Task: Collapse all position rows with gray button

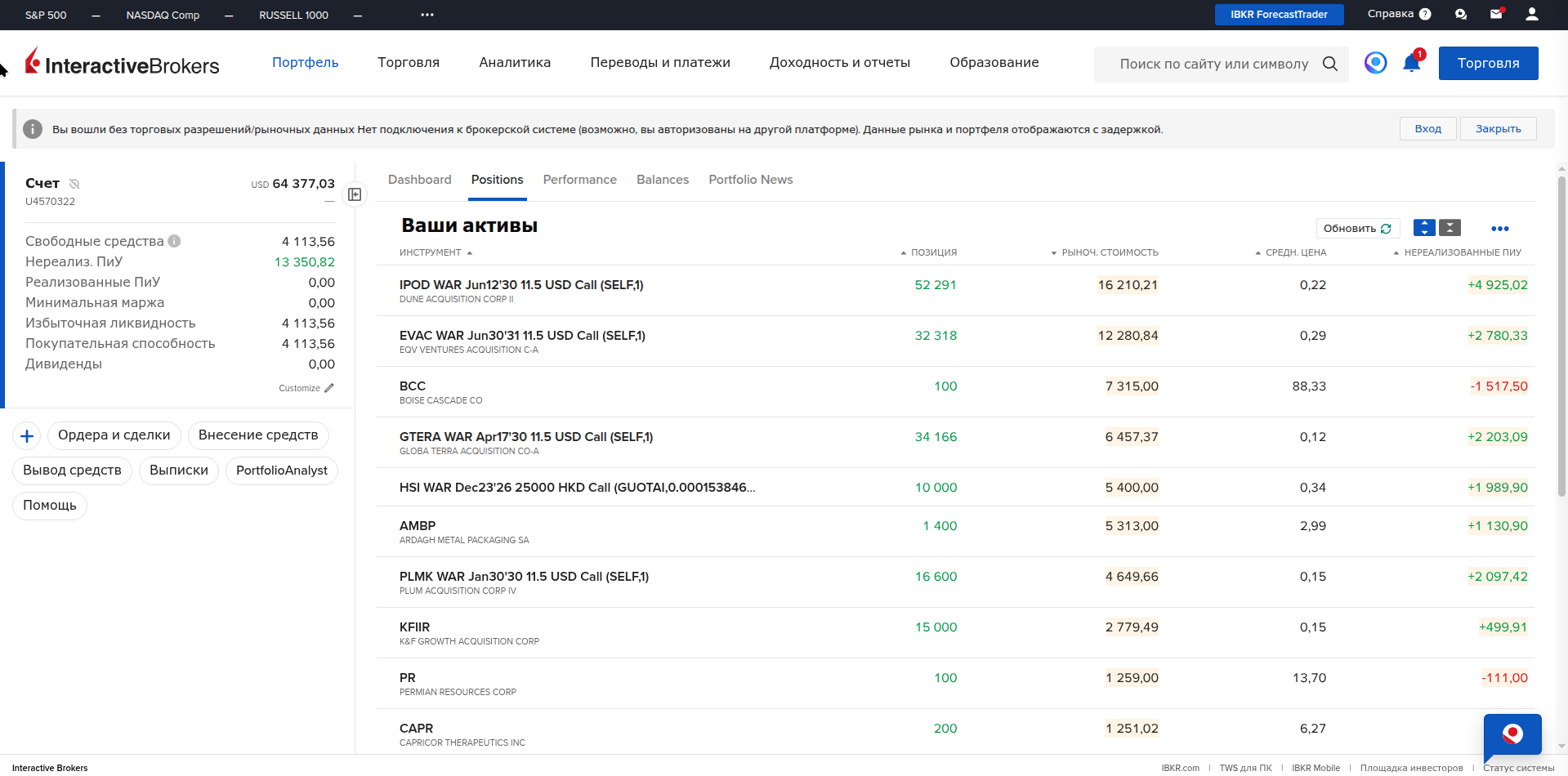Action: click(x=1450, y=228)
